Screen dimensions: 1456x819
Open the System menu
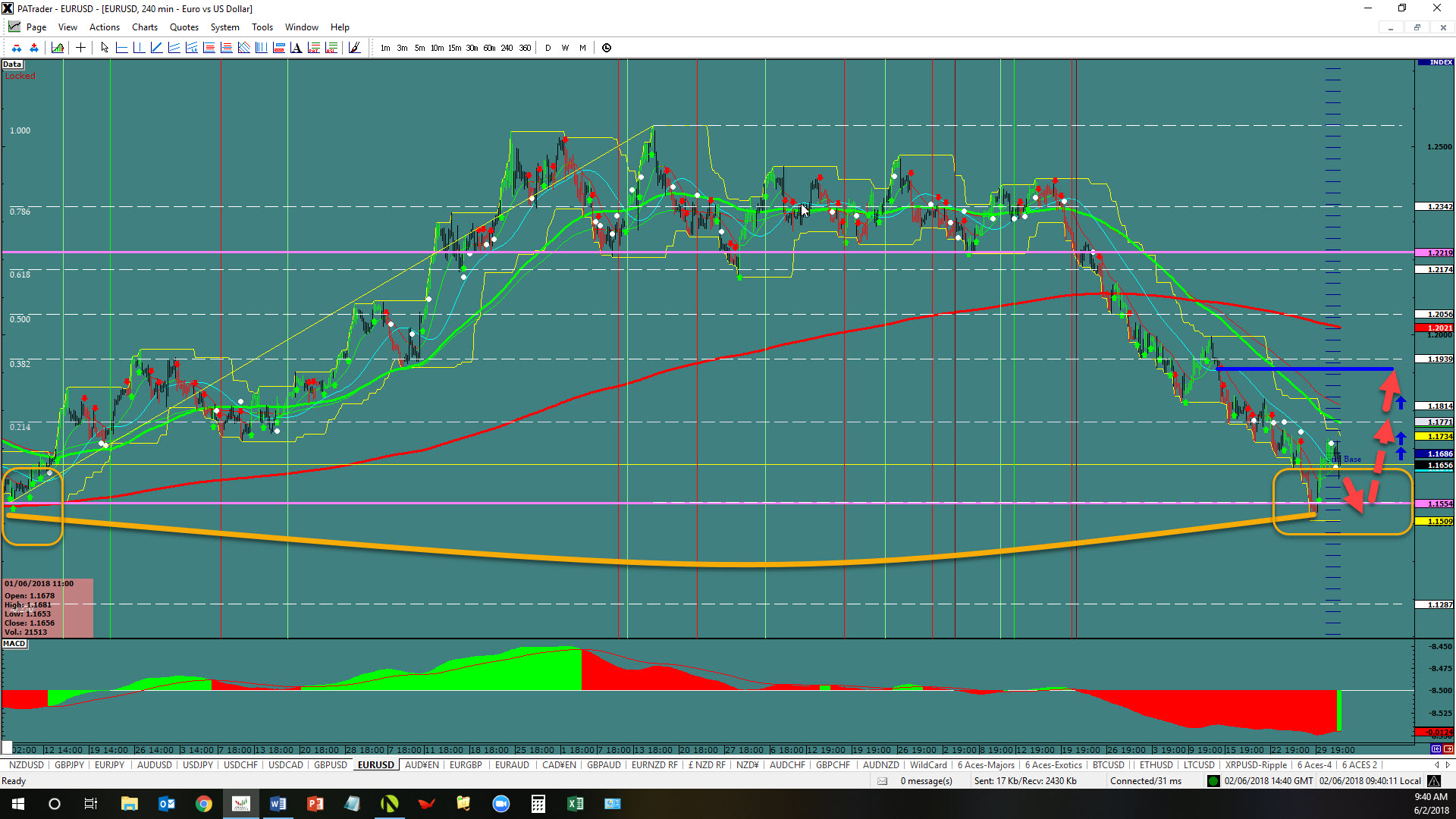point(225,27)
